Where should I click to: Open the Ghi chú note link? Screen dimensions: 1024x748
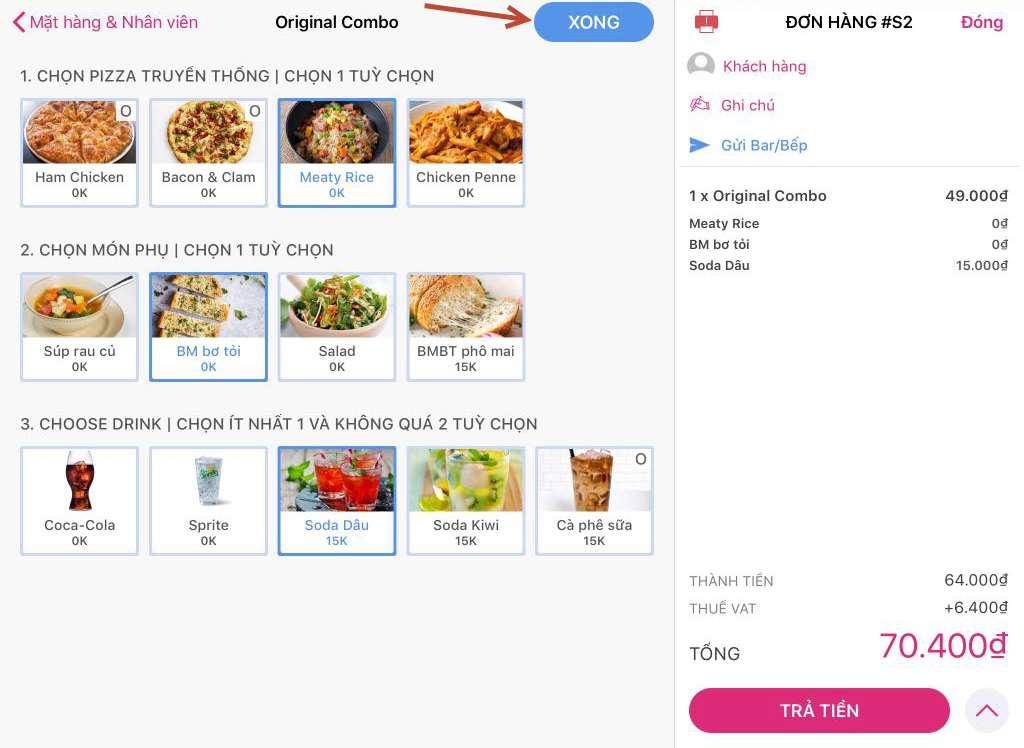pyautogui.click(x=747, y=105)
